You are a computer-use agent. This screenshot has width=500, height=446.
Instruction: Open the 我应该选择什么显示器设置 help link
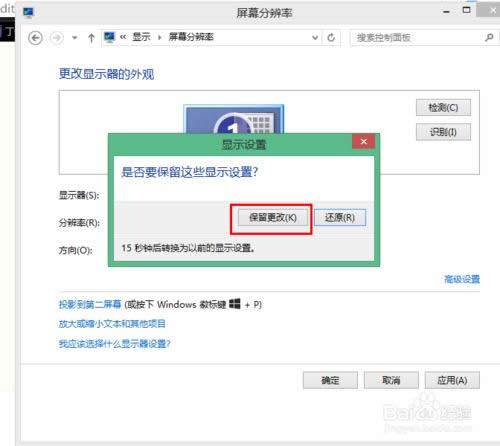click(x=114, y=344)
